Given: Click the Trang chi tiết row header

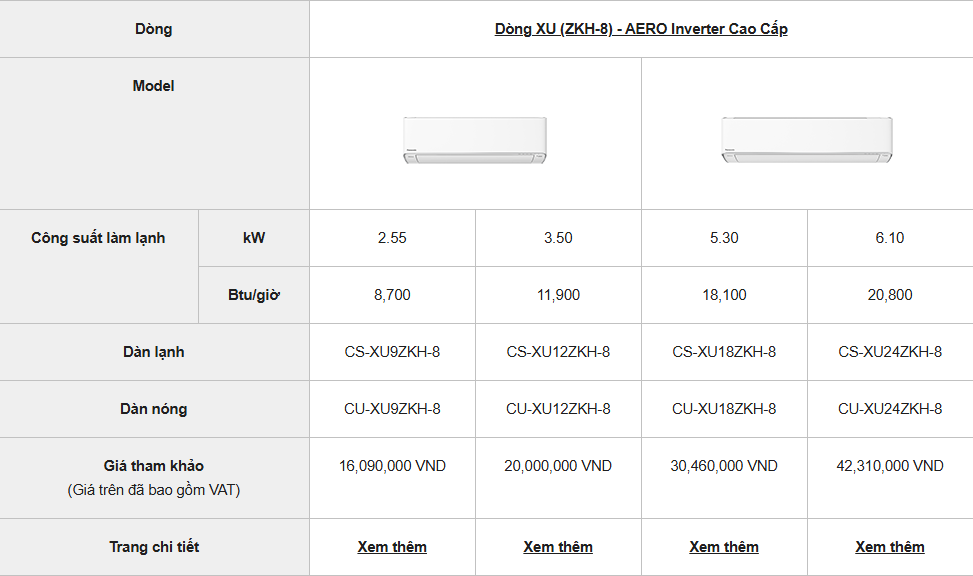Looking at the screenshot, I should (x=154, y=547).
